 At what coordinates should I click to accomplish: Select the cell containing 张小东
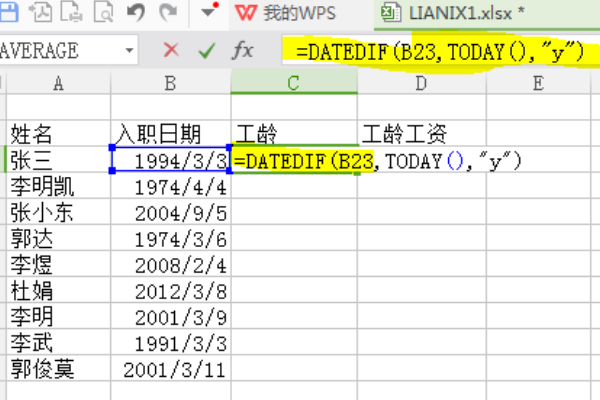click(x=58, y=212)
